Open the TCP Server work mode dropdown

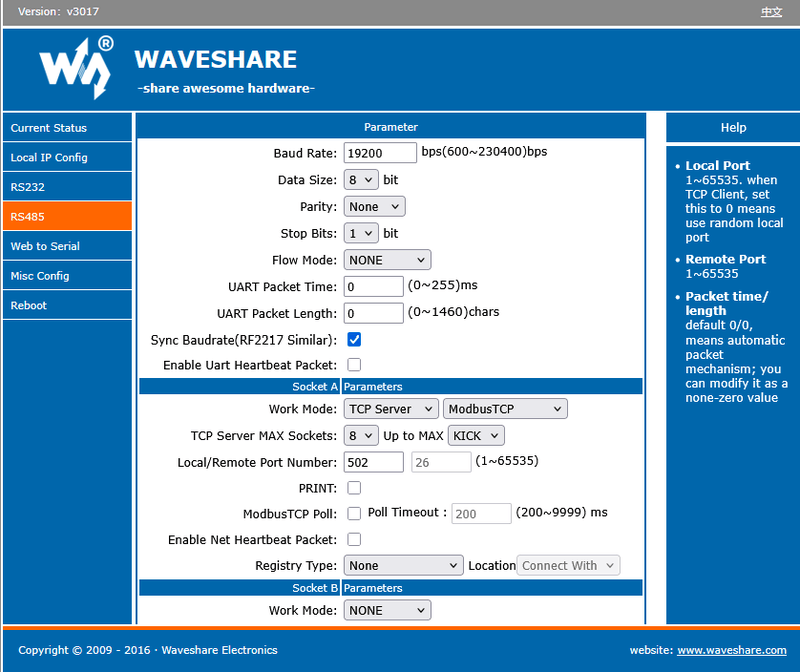click(x=391, y=409)
